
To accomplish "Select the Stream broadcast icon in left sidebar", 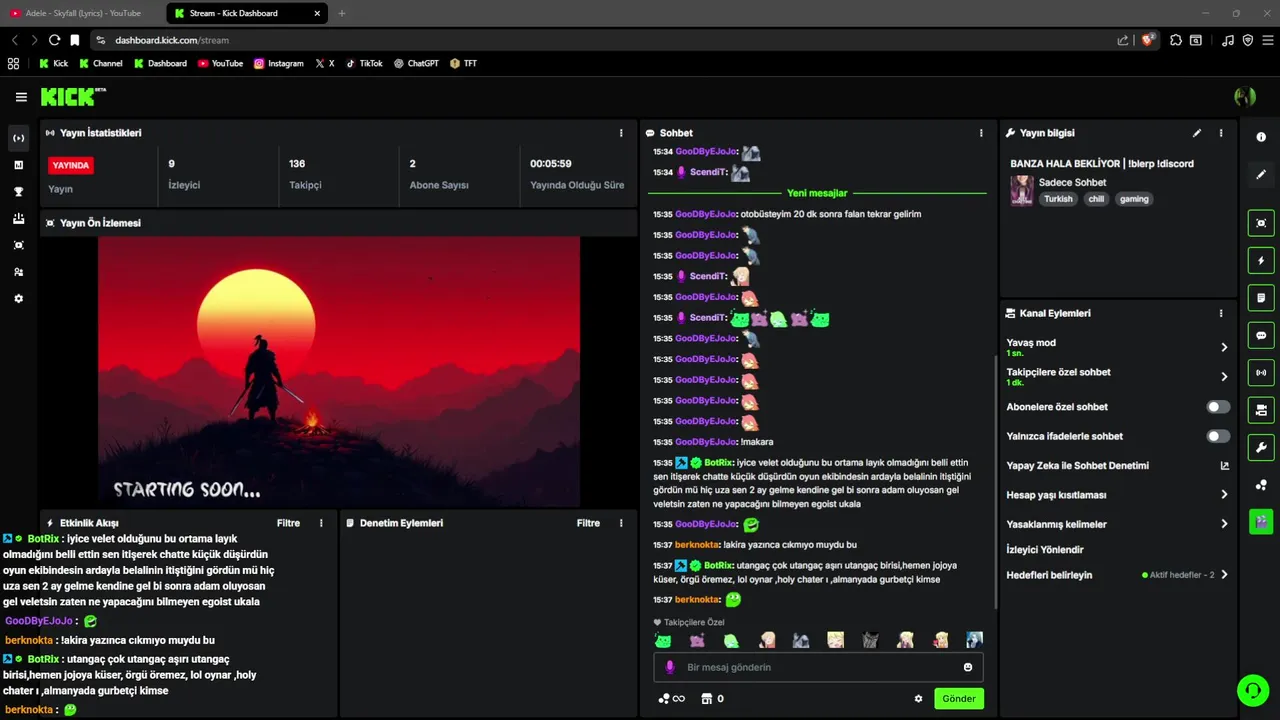I will [x=18, y=138].
